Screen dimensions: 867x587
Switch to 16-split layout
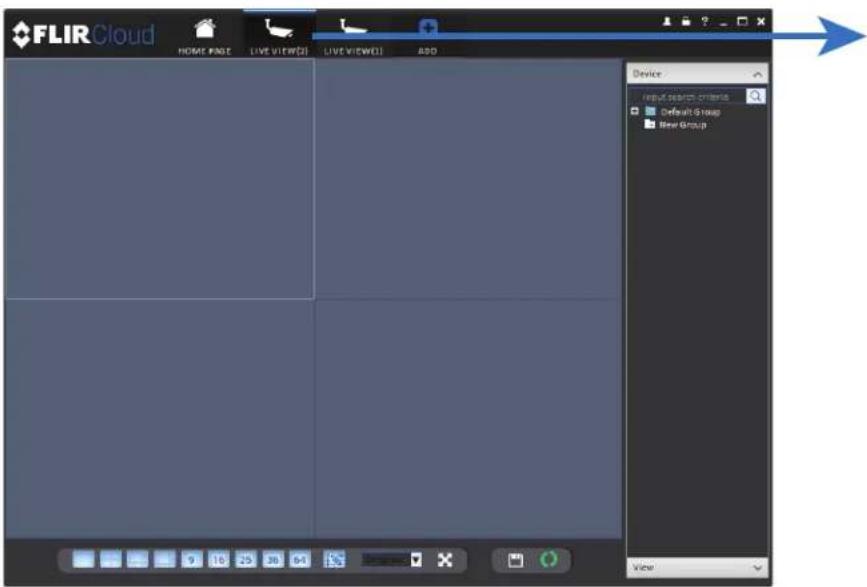218,560
